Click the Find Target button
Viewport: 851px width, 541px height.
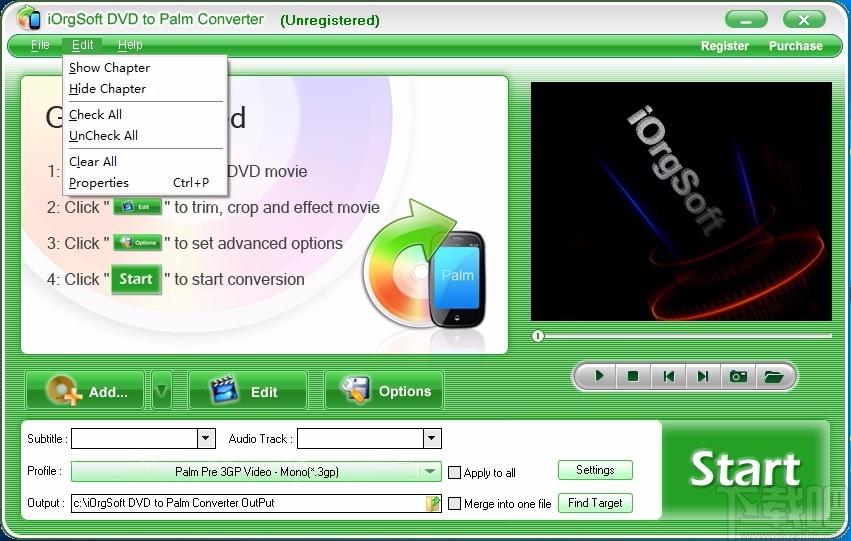595,503
